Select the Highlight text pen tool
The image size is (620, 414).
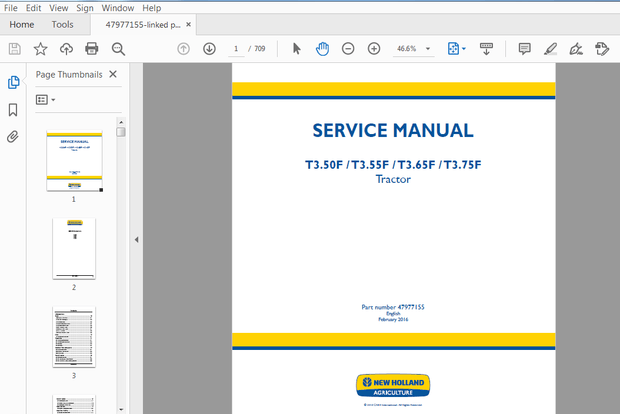click(550, 49)
